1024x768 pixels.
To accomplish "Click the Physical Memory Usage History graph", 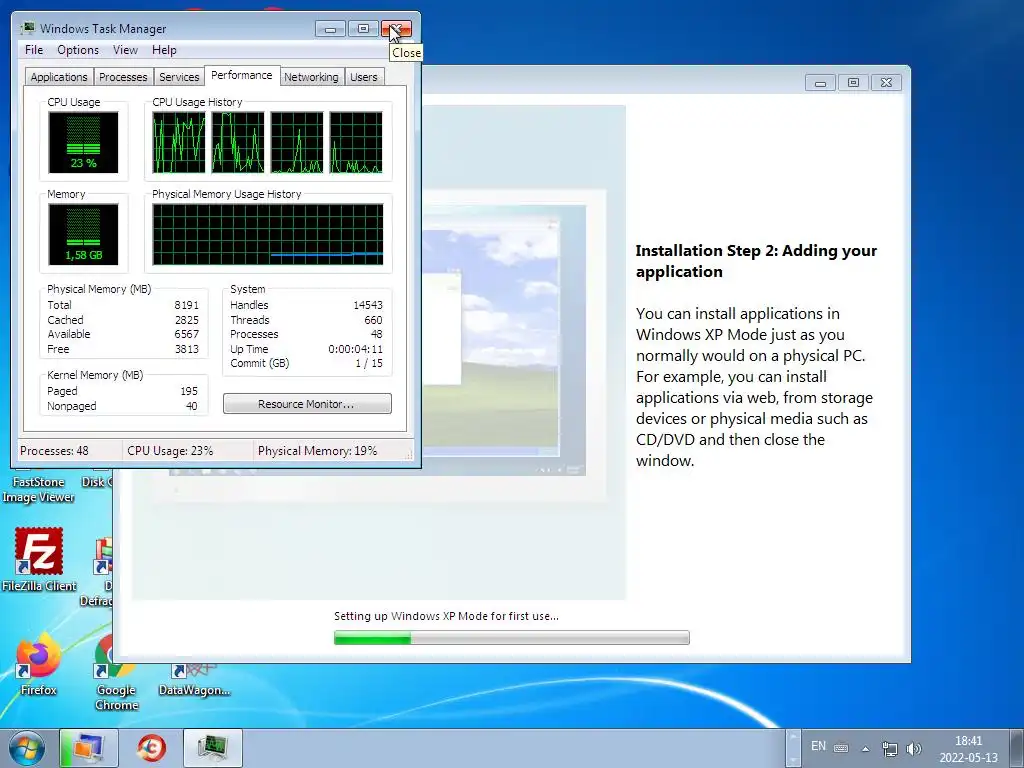I will point(268,234).
